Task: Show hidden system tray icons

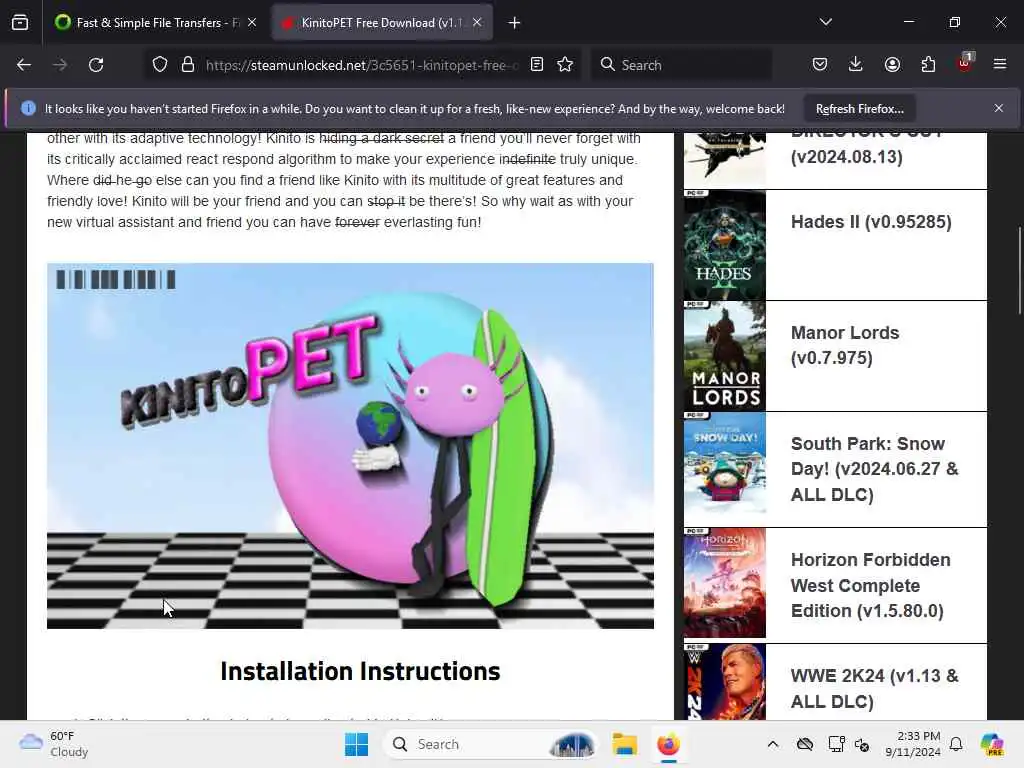Action: tap(773, 744)
